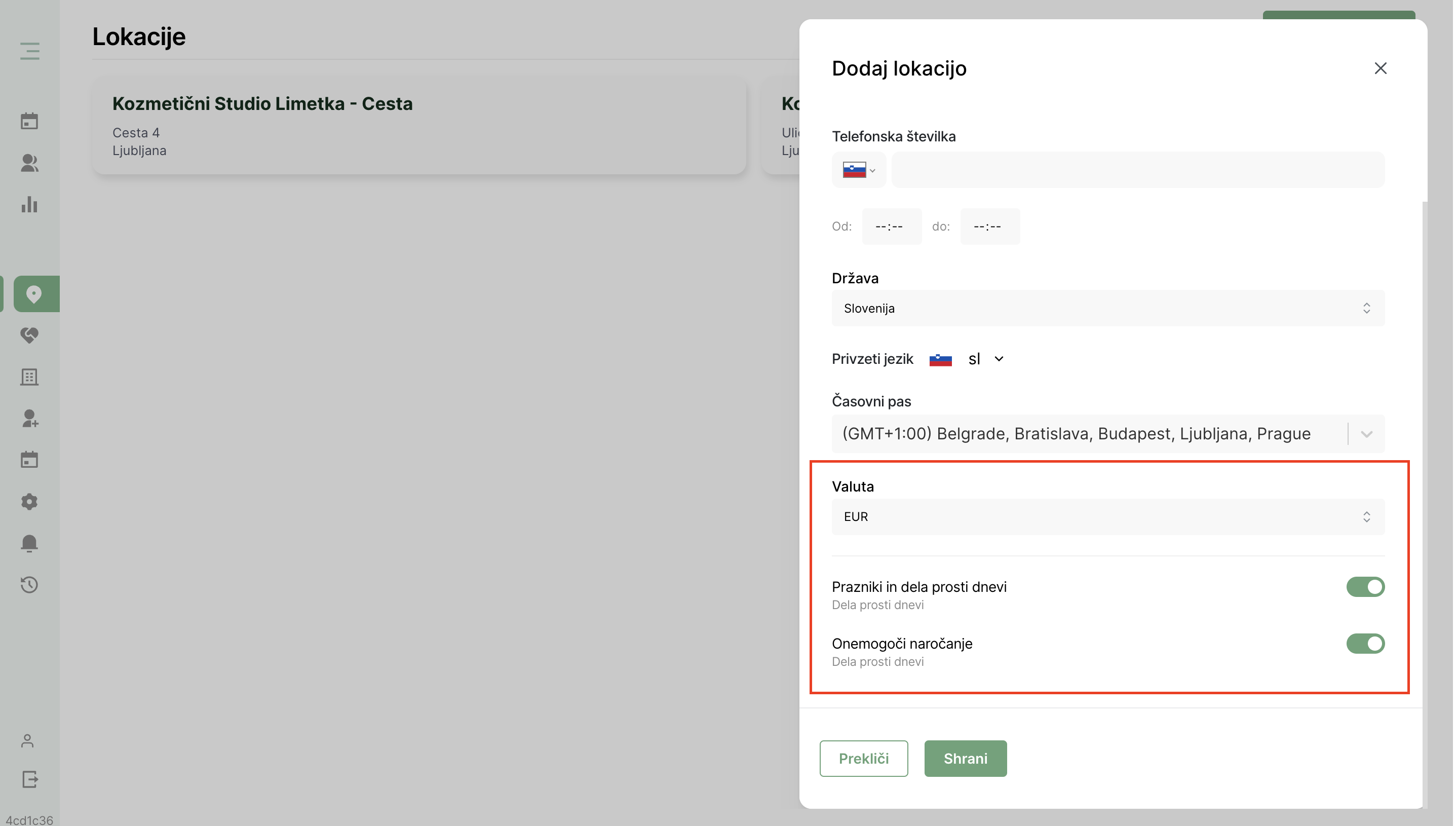1456x826 pixels.
Task: Open the user profile icon
Action: tap(27, 741)
